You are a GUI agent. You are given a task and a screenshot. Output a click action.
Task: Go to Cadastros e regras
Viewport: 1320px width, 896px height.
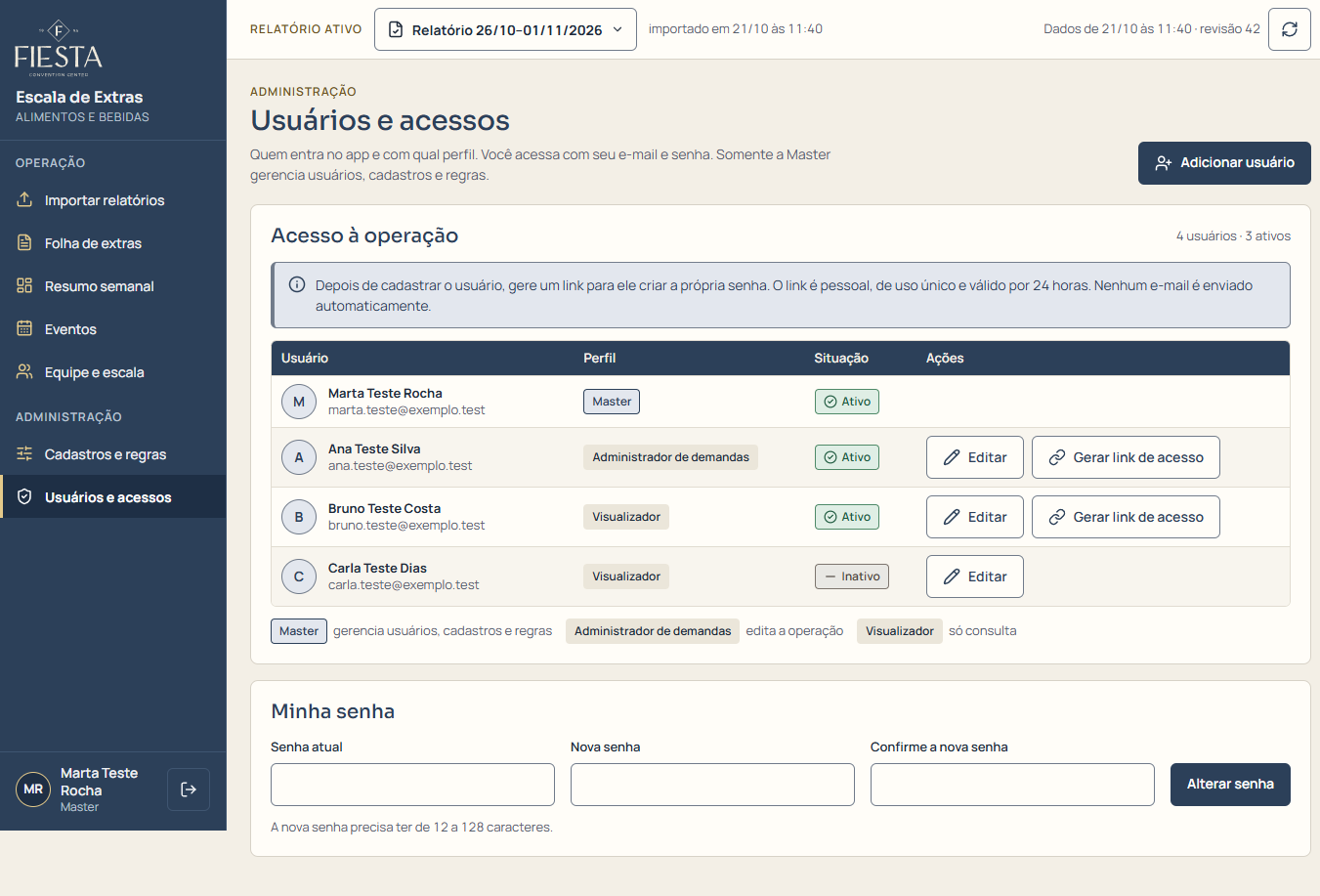click(x=113, y=454)
